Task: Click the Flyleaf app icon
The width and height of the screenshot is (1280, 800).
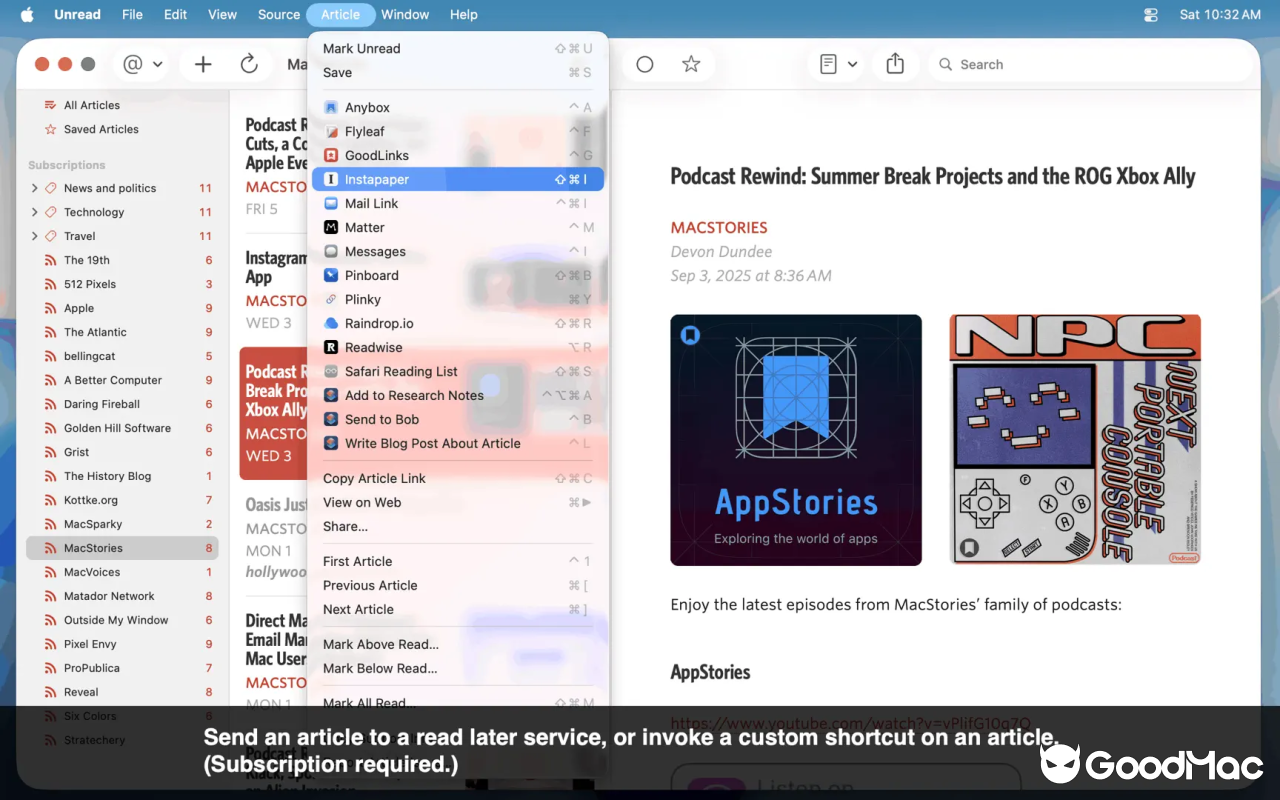Action: pos(331,131)
